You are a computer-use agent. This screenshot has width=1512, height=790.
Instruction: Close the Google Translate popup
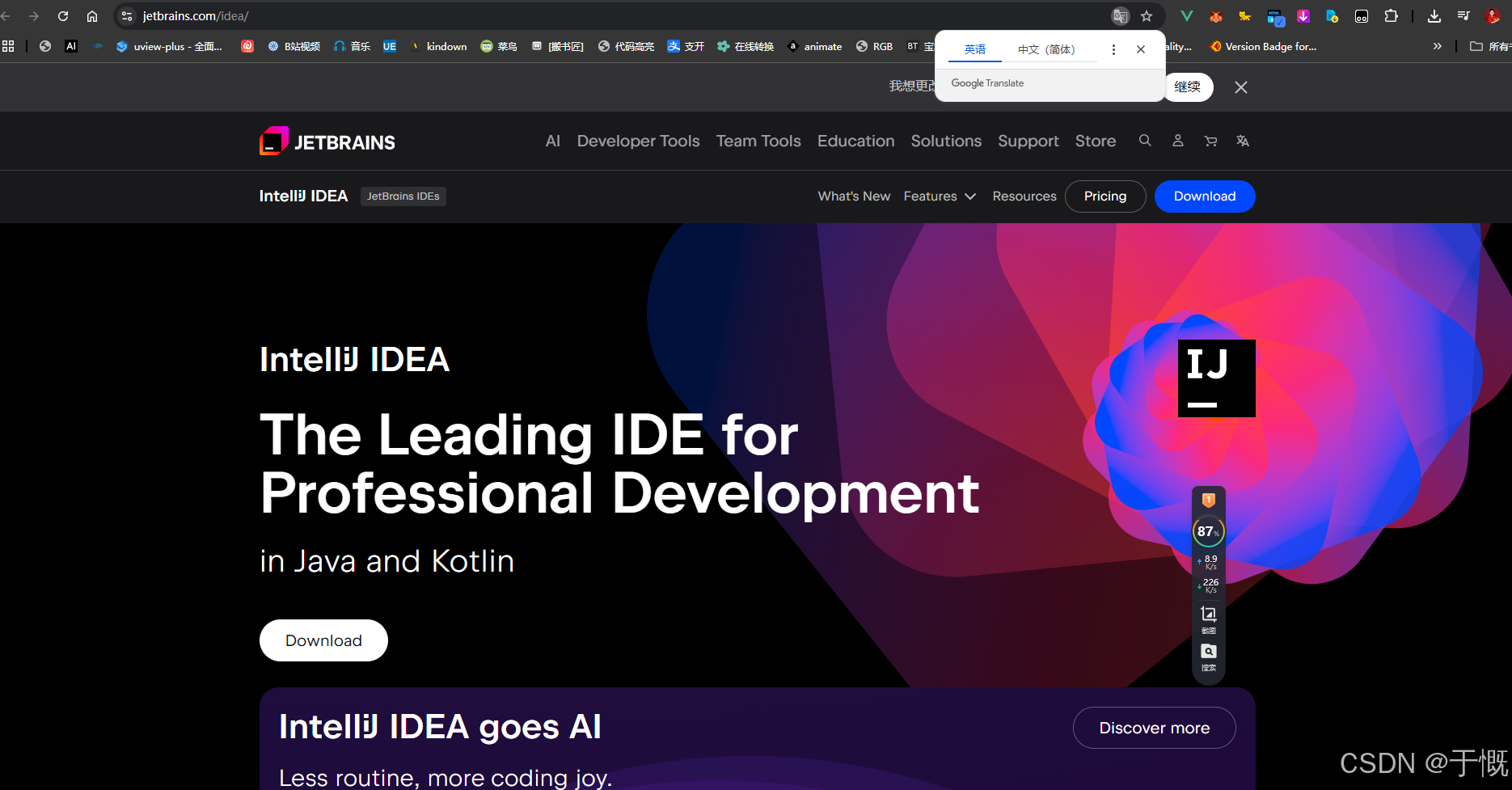click(1141, 49)
